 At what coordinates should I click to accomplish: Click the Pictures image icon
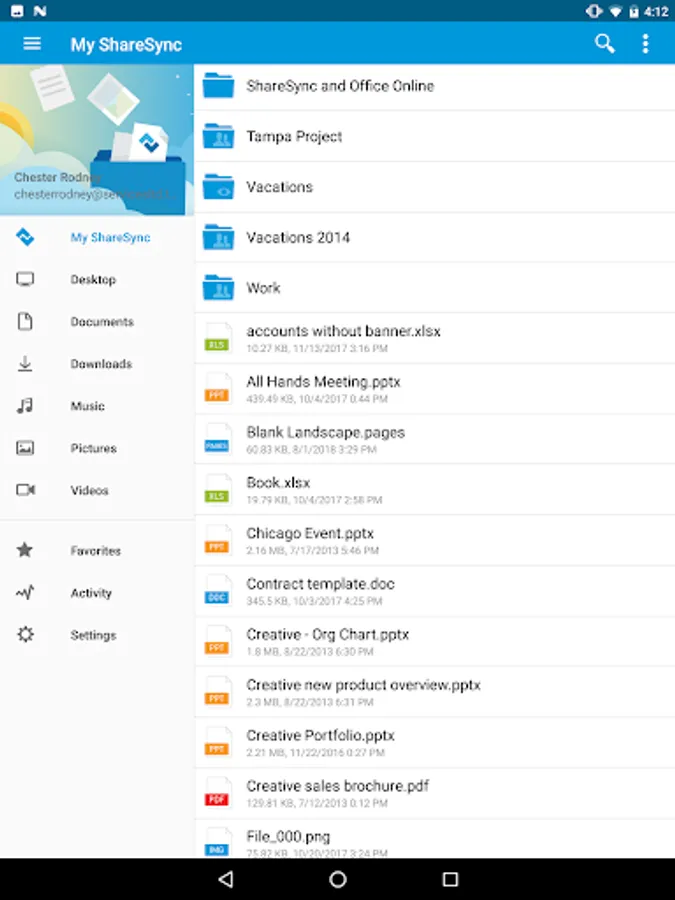coord(25,448)
